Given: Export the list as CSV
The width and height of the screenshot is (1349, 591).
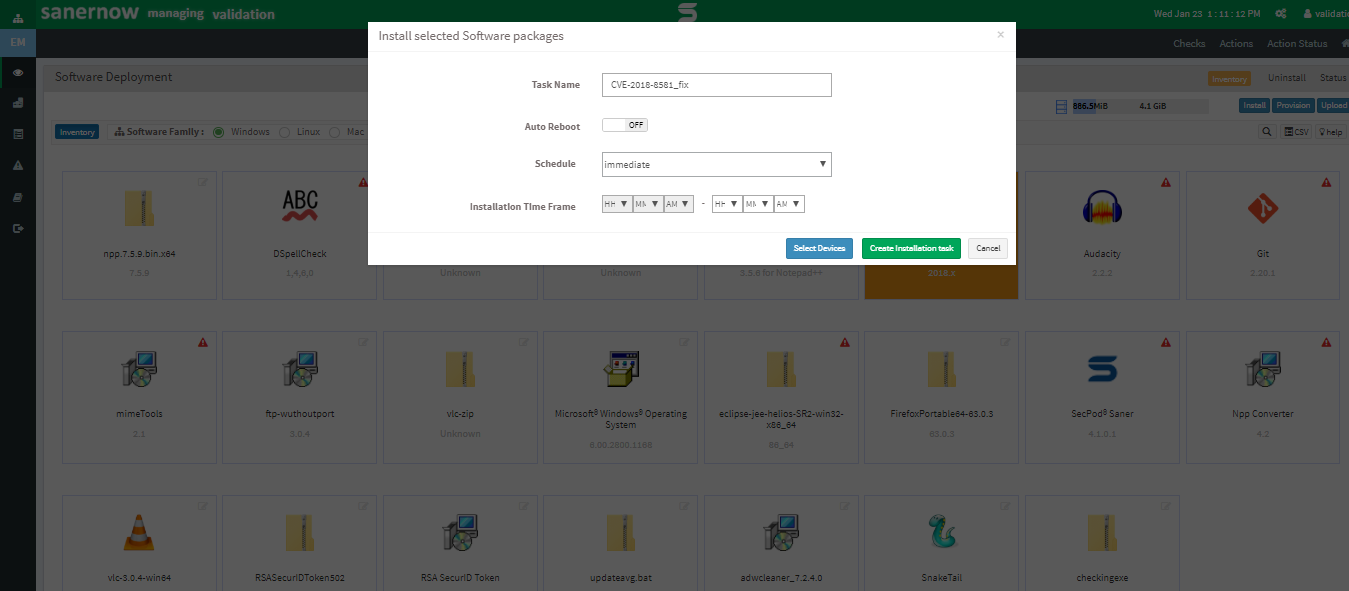Looking at the screenshot, I should click(1296, 132).
